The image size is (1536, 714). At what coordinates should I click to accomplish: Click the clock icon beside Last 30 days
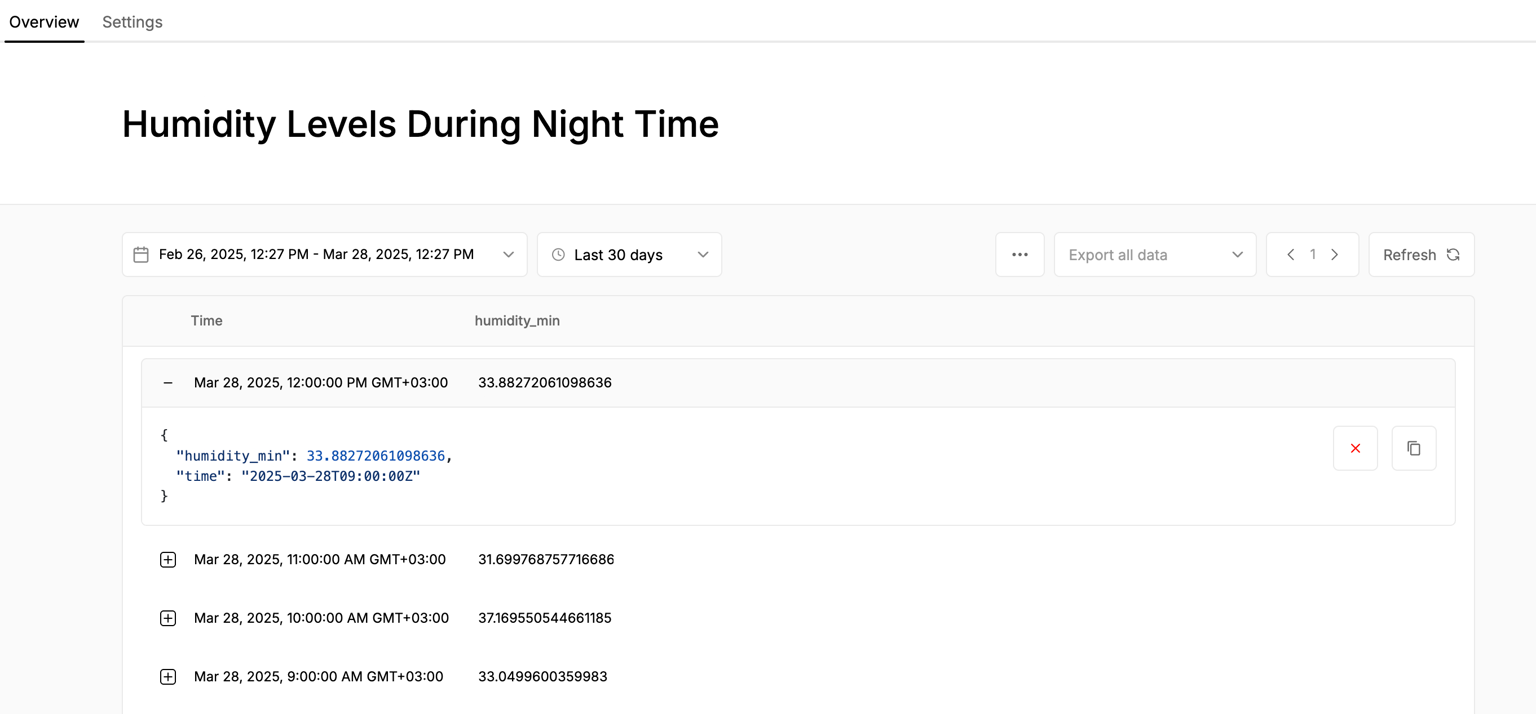coord(558,255)
